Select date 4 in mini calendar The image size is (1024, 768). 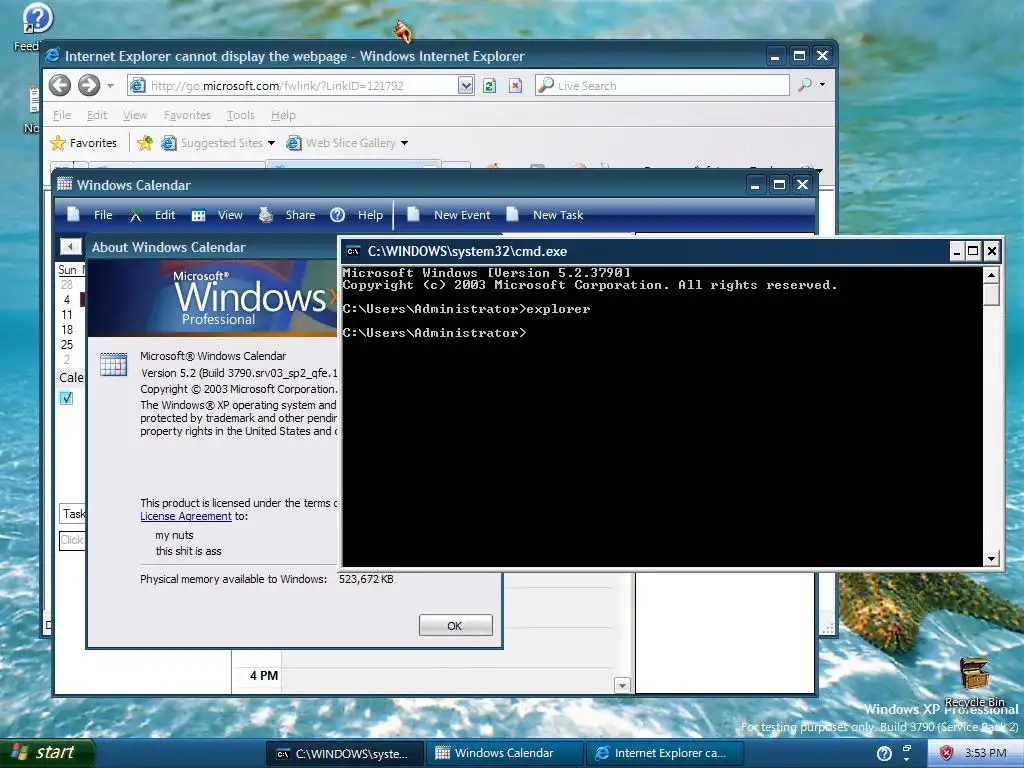tap(67, 300)
